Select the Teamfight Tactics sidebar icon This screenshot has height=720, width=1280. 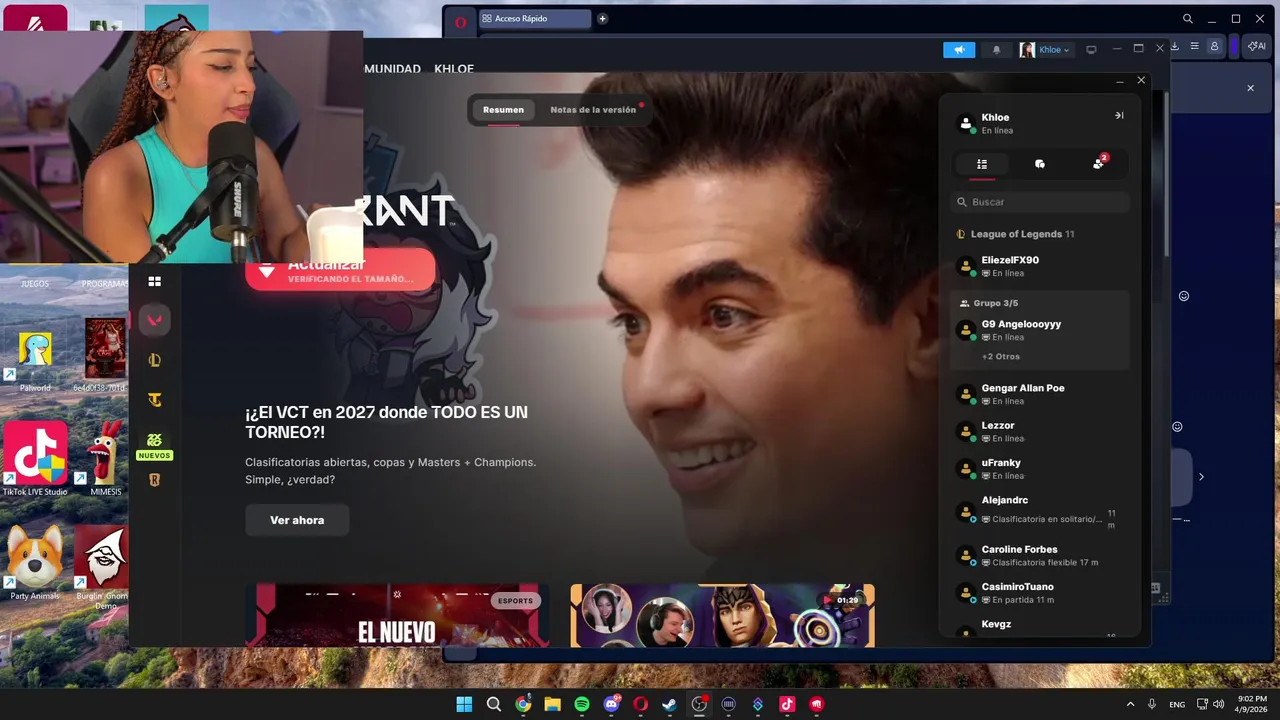coord(154,400)
